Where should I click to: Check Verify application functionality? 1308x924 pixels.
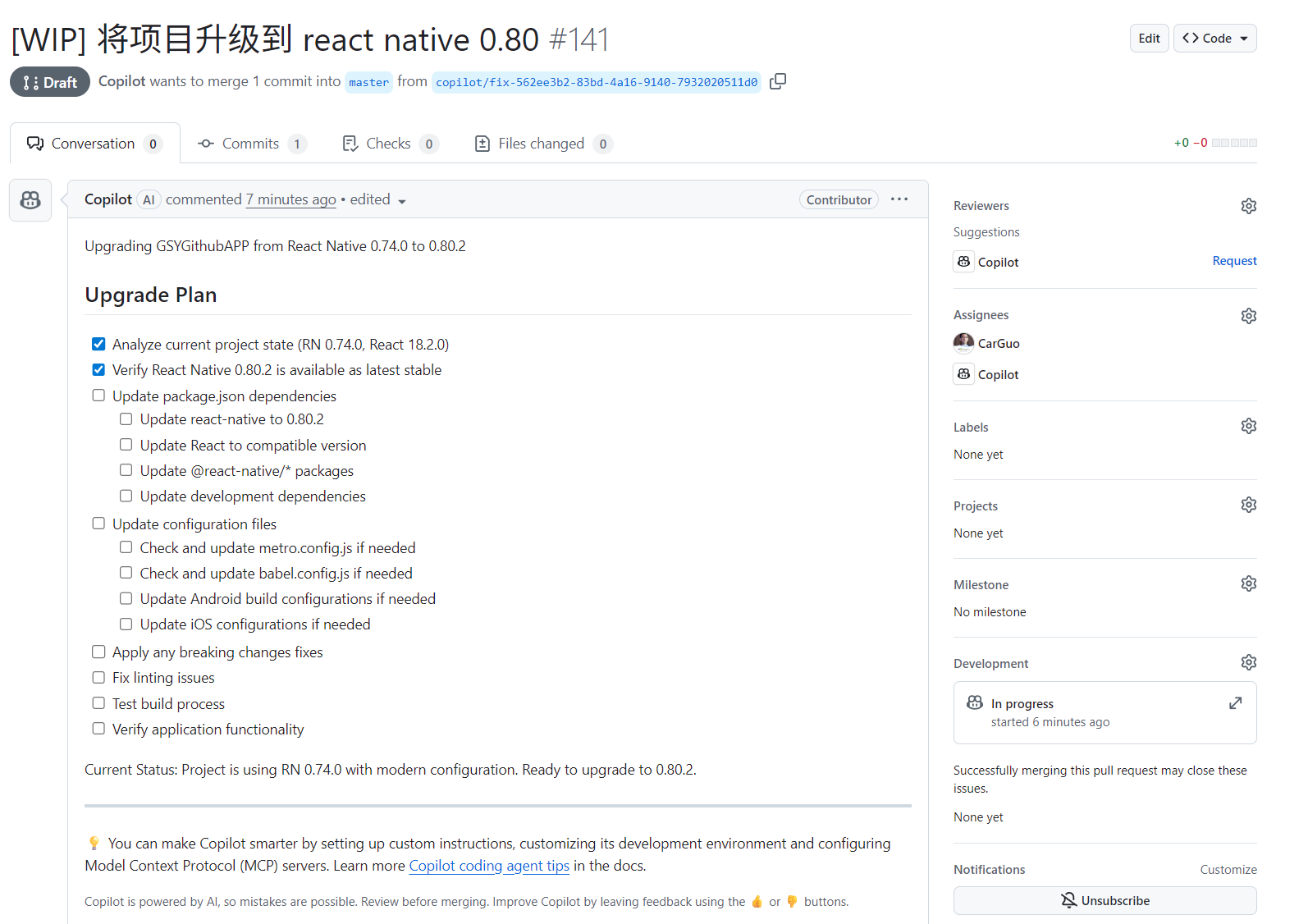[x=98, y=729]
